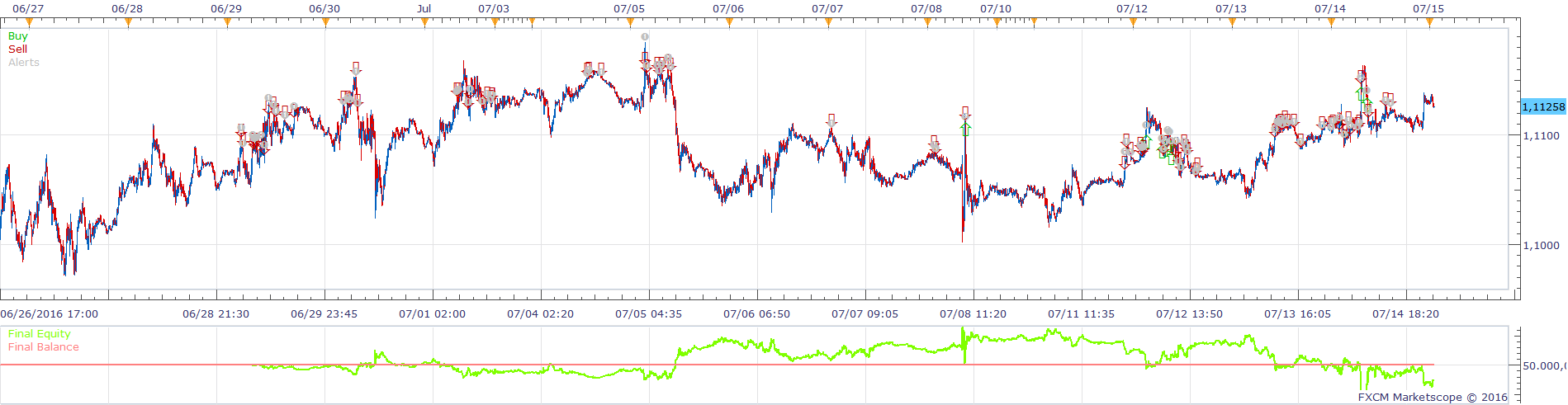Click the orange day marker under Jul
Screen dimensions: 1568x405
pos(424,23)
